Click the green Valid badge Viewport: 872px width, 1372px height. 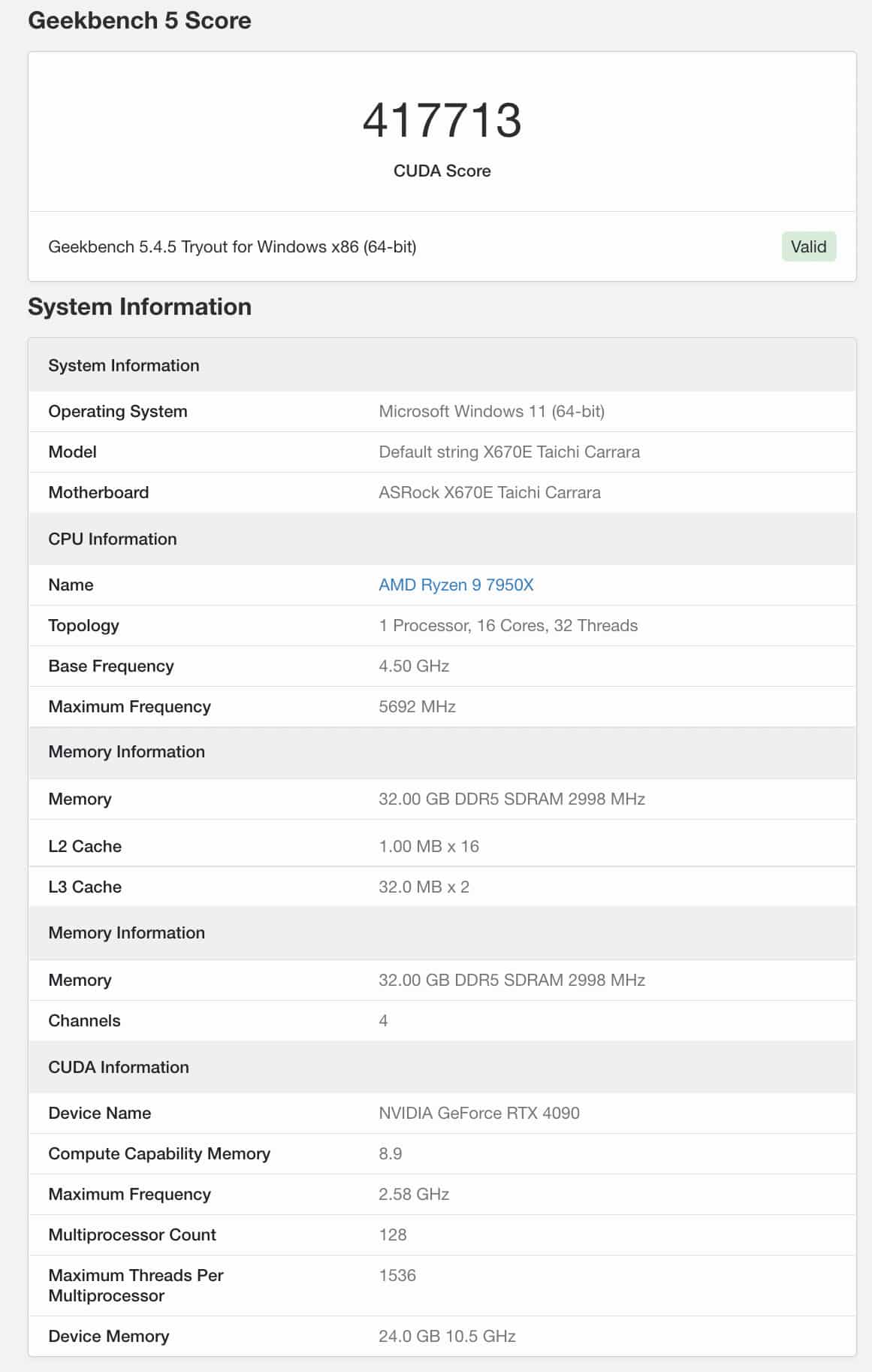pyautogui.click(x=808, y=246)
